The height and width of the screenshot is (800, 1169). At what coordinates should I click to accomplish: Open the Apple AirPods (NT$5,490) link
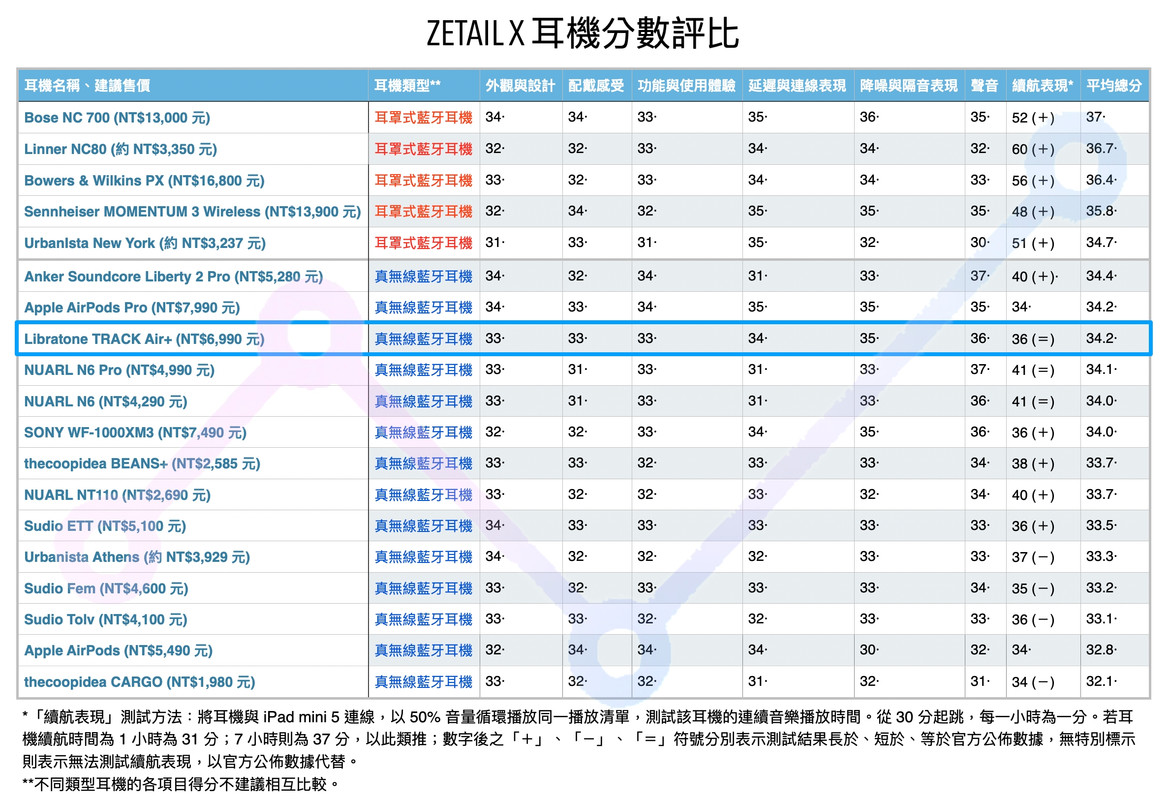click(x=118, y=651)
